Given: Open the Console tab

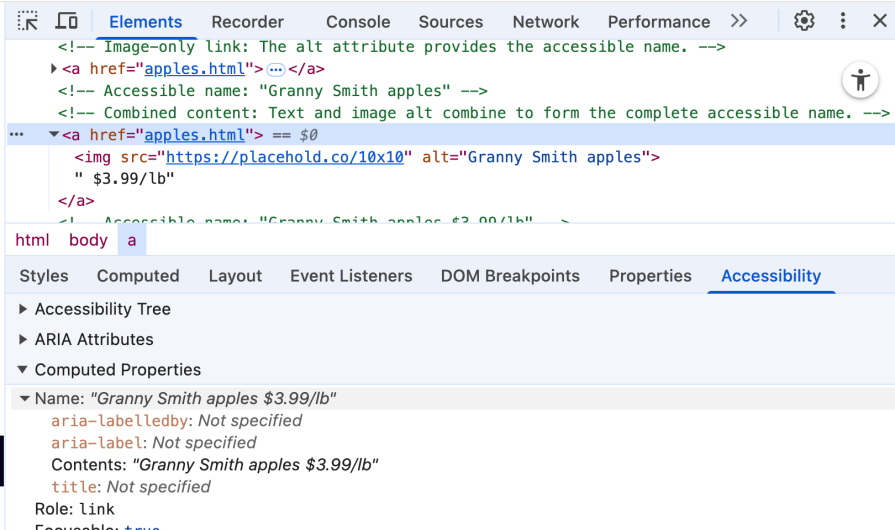Looking at the screenshot, I should [358, 22].
